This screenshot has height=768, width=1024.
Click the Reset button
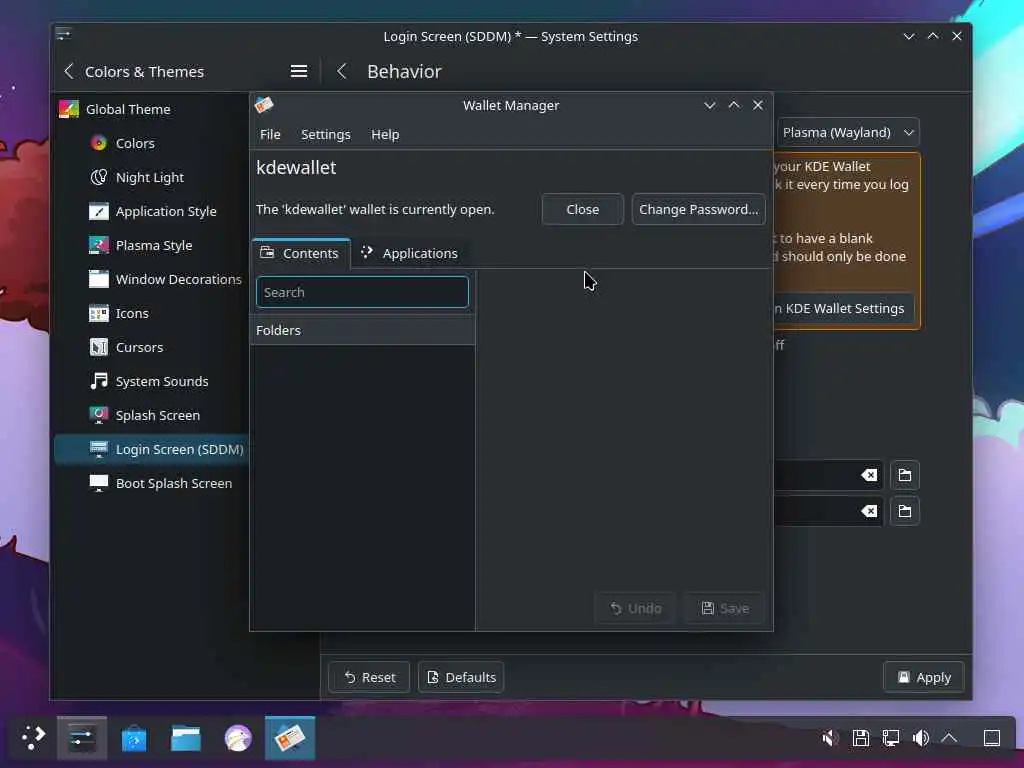369,677
